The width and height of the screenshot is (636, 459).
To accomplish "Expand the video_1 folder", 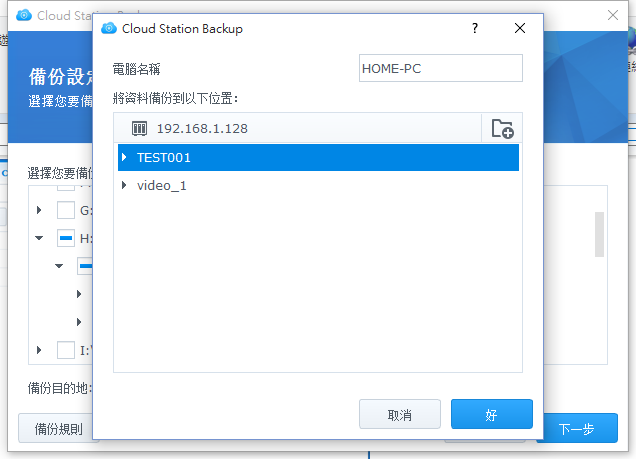I will 124,185.
